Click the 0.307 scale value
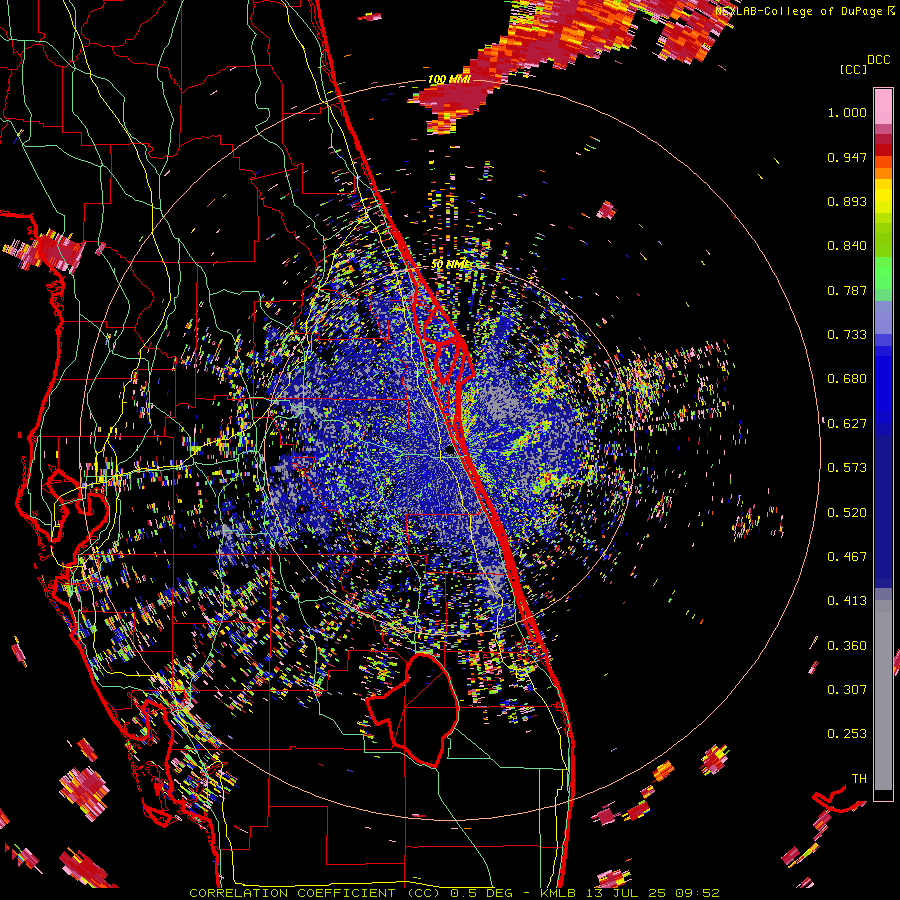The height and width of the screenshot is (900, 900). [847, 690]
